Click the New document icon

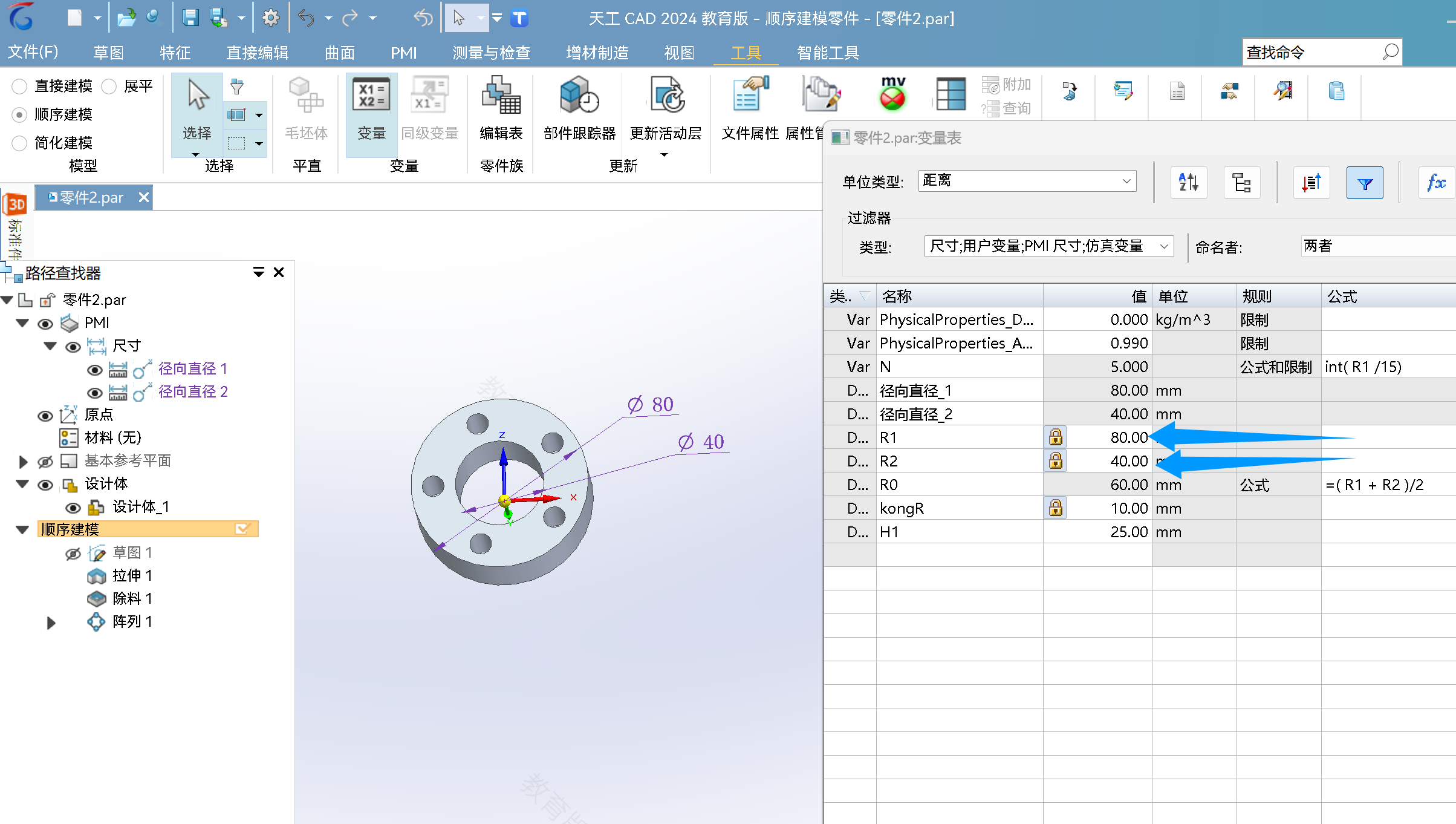(74, 18)
